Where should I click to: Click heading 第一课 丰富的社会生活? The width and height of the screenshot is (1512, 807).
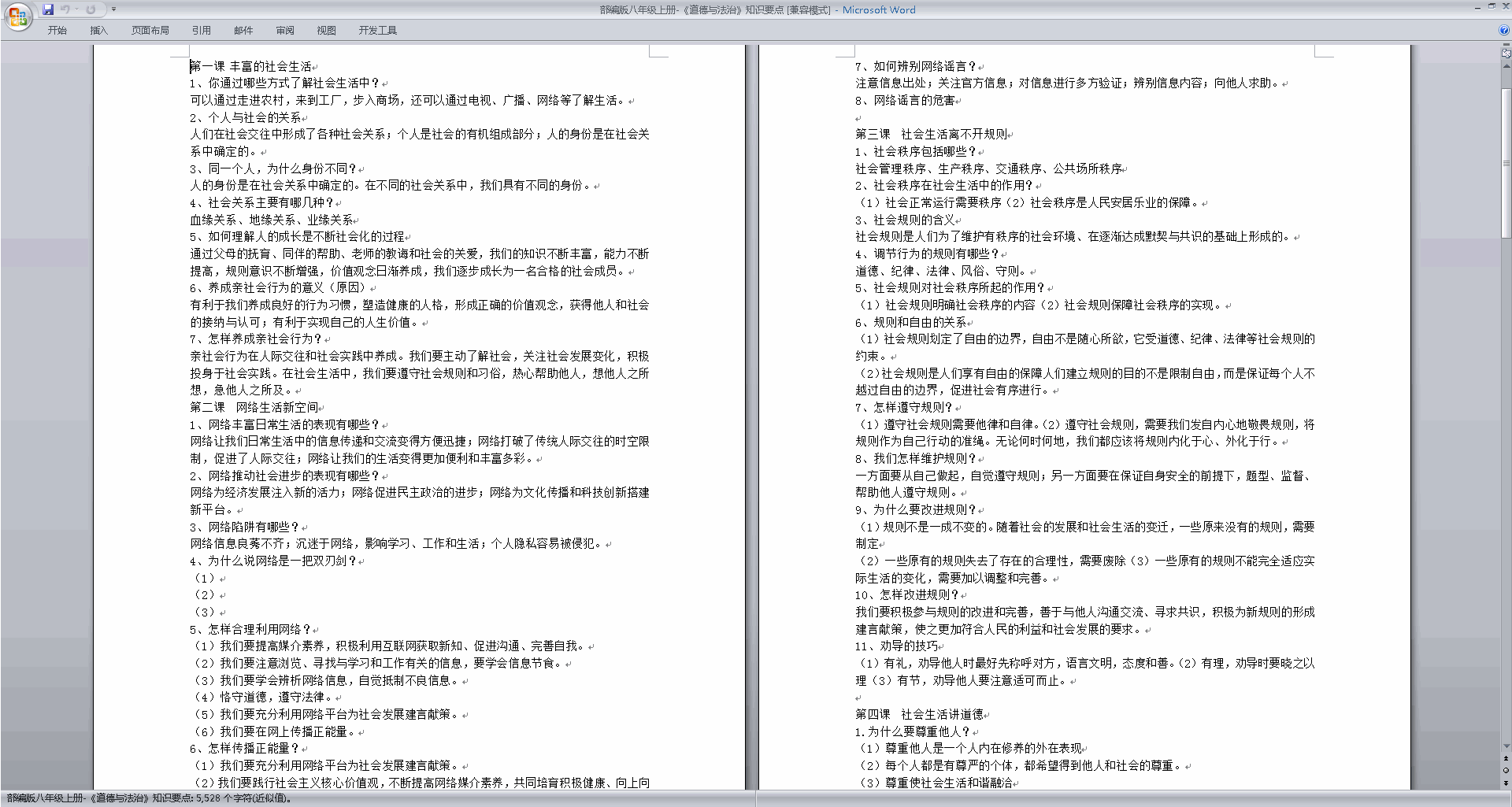(x=251, y=66)
